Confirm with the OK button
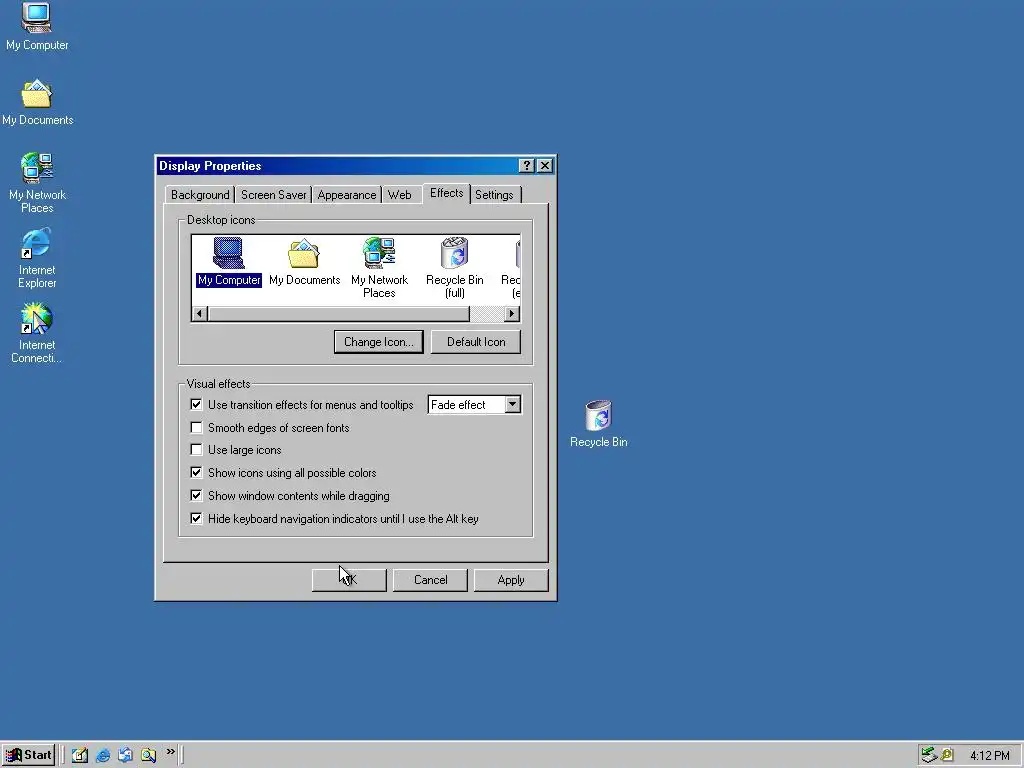The width and height of the screenshot is (1024, 768). click(x=349, y=580)
